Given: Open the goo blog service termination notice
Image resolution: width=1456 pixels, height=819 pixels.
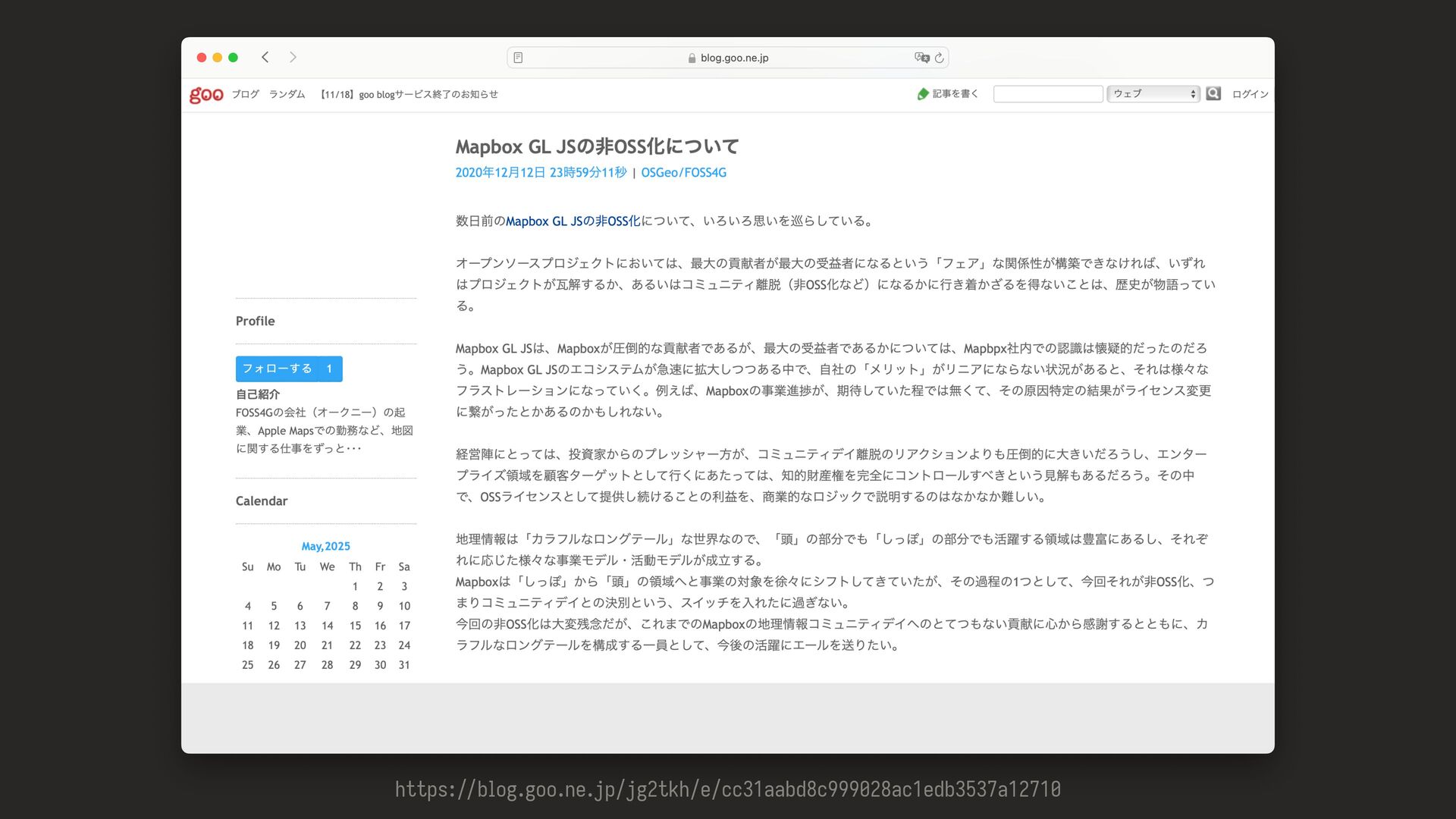Looking at the screenshot, I should pyautogui.click(x=409, y=95).
